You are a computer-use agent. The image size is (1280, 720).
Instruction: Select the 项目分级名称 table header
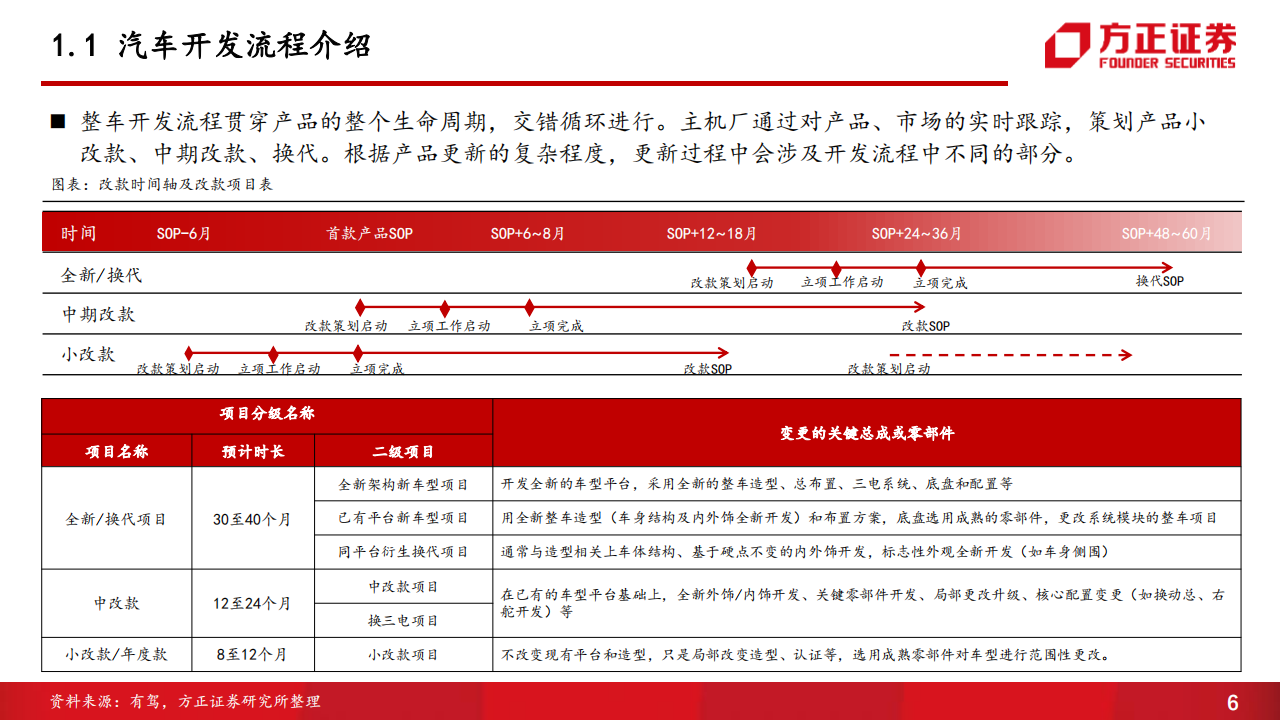tap(267, 413)
